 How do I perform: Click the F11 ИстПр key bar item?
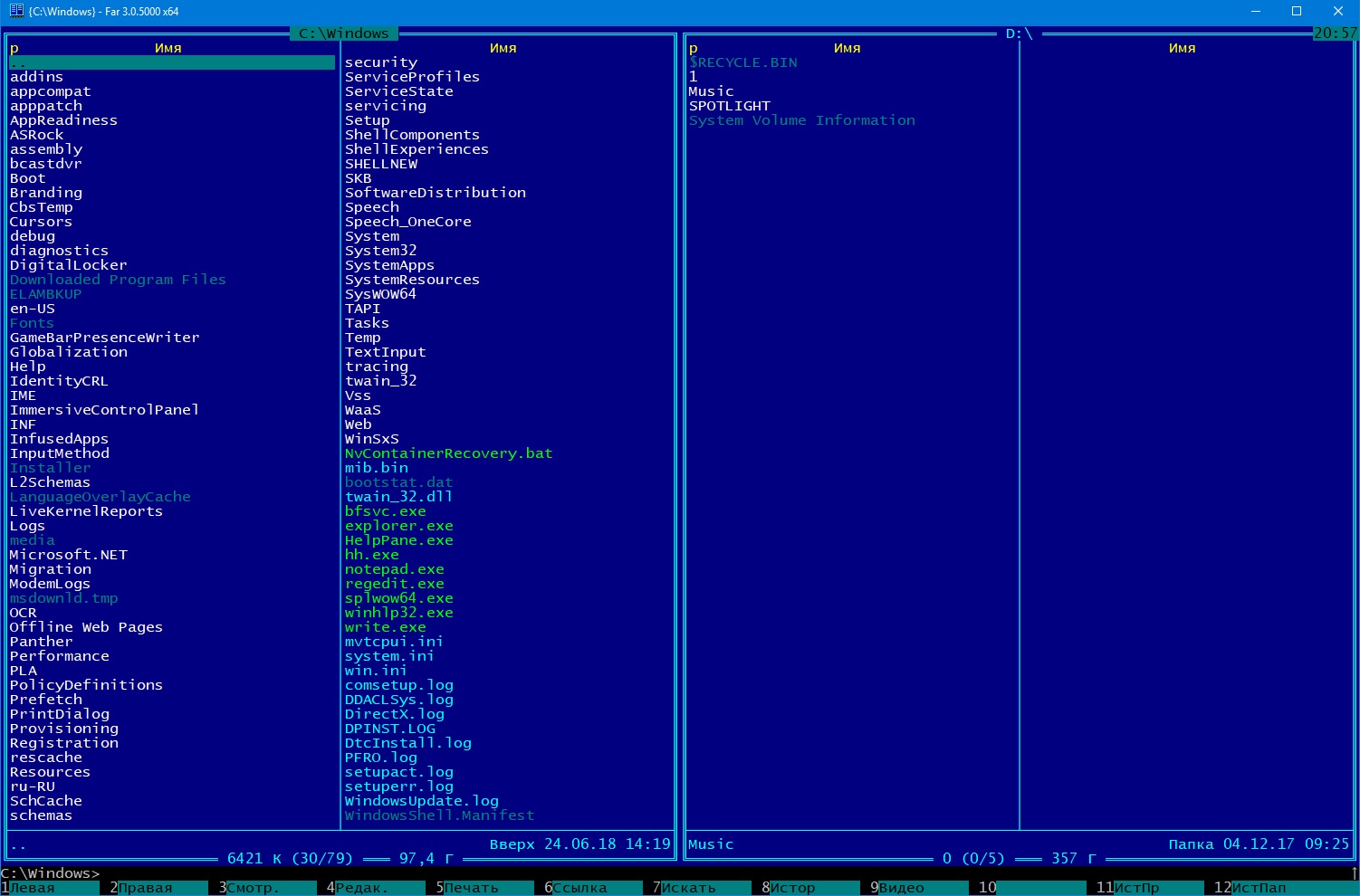pyautogui.click(x=1150, y=888)
